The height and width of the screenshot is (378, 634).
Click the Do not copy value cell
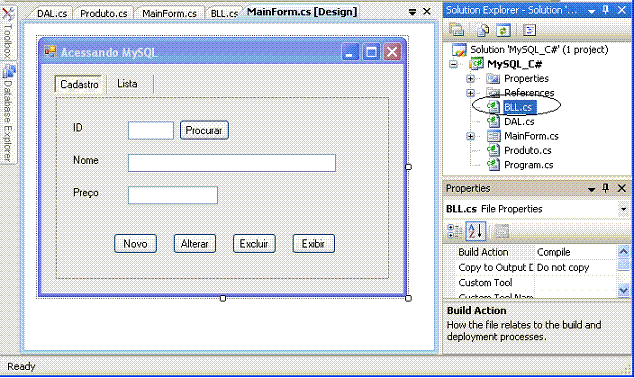[x=576, y=267]
